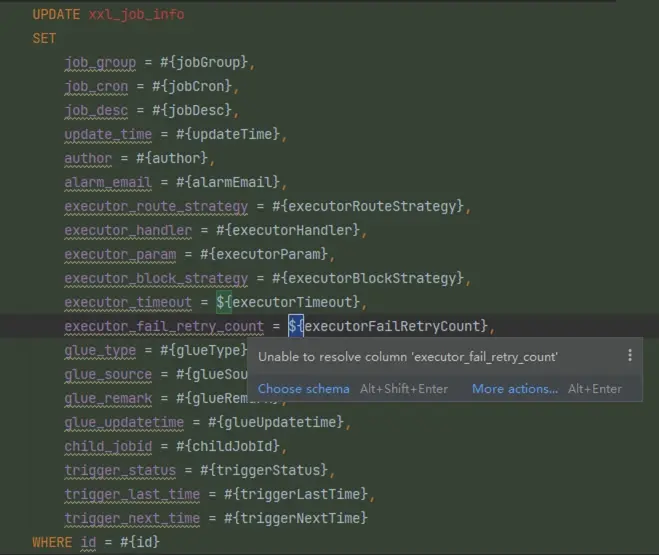Click the executor_fail_retry_count column name
The width and height of the screenshot is (659, 555).
pyautogui.click(x=164, y=326)
